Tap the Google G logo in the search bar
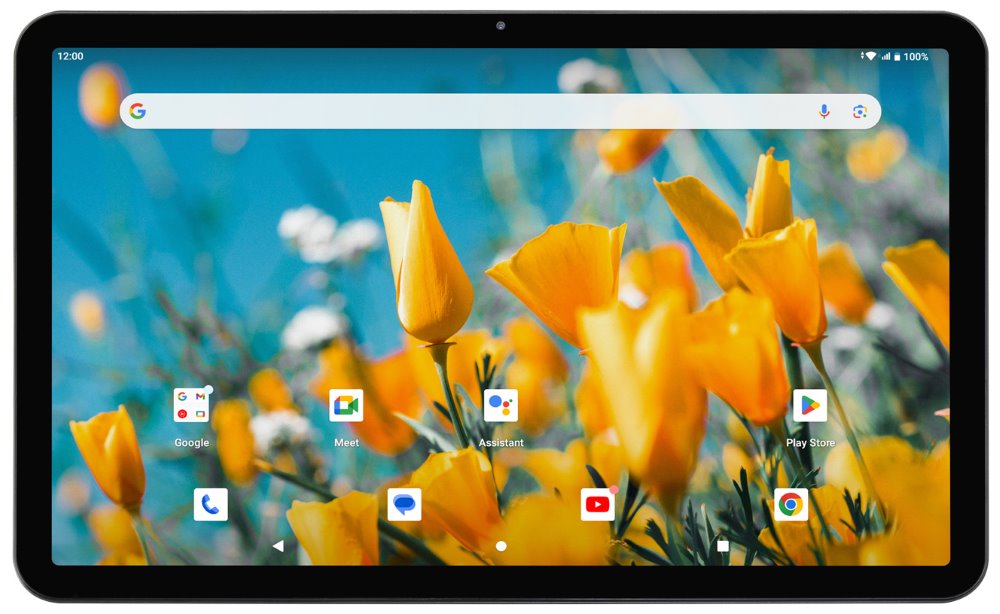 coord(137,111)
